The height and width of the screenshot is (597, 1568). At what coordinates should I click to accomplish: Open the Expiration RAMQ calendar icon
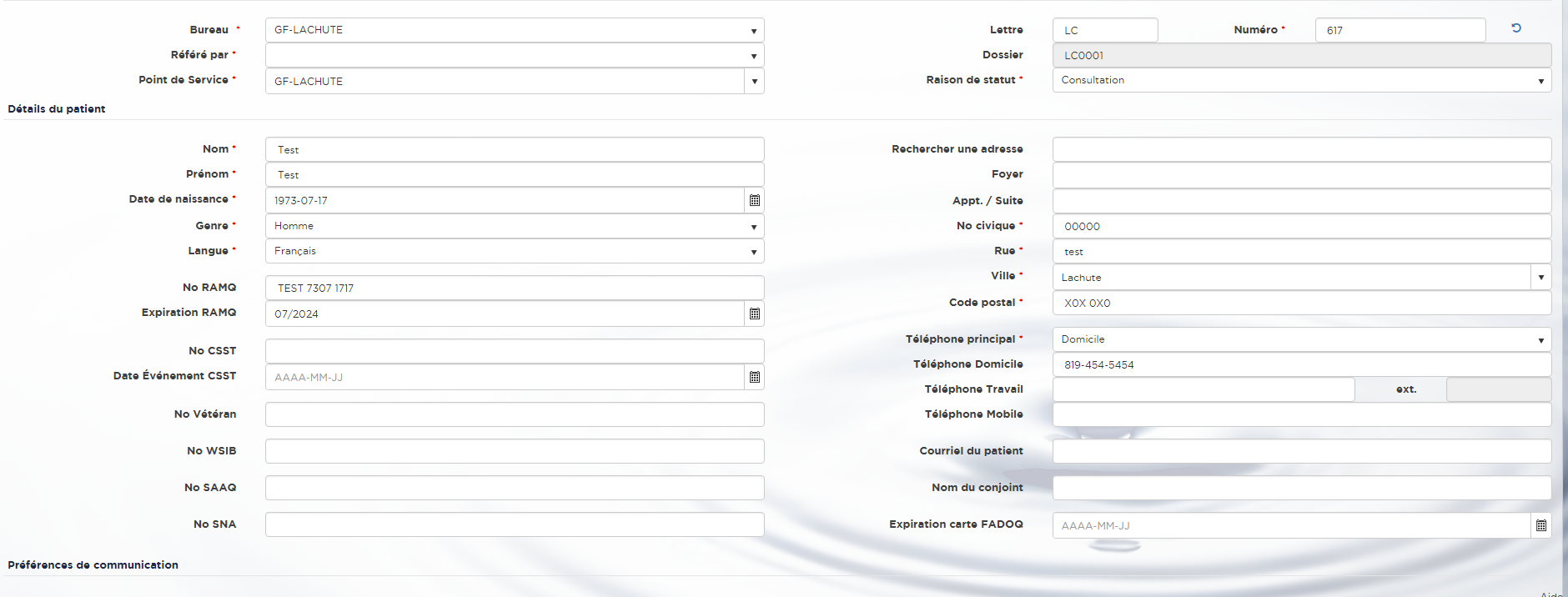pyautogui.click(x=754, y=314)
